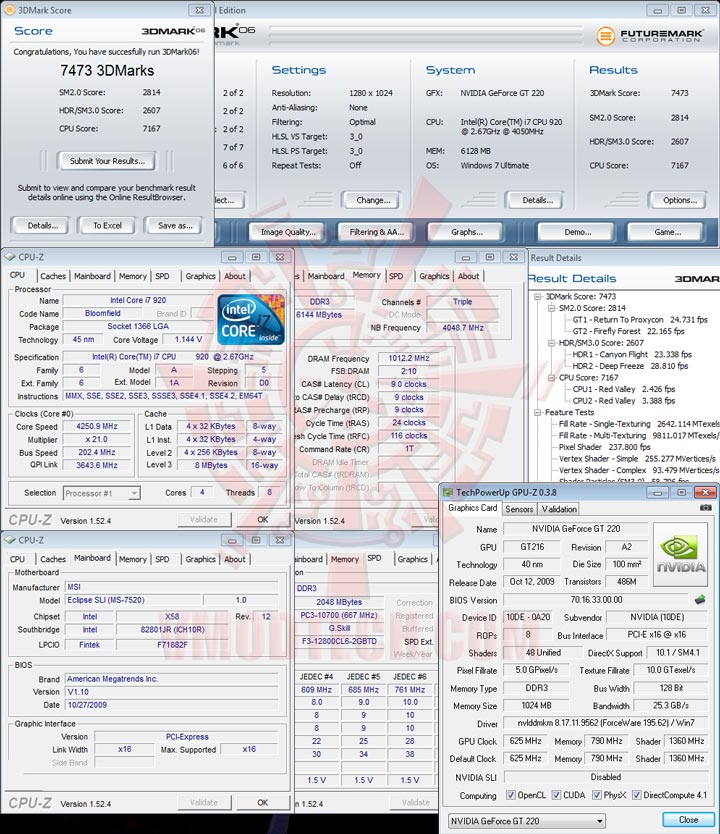Click the GPU-Z camera screenshot icon
Viewport: 720px width, 834px height.
(705, 508)
